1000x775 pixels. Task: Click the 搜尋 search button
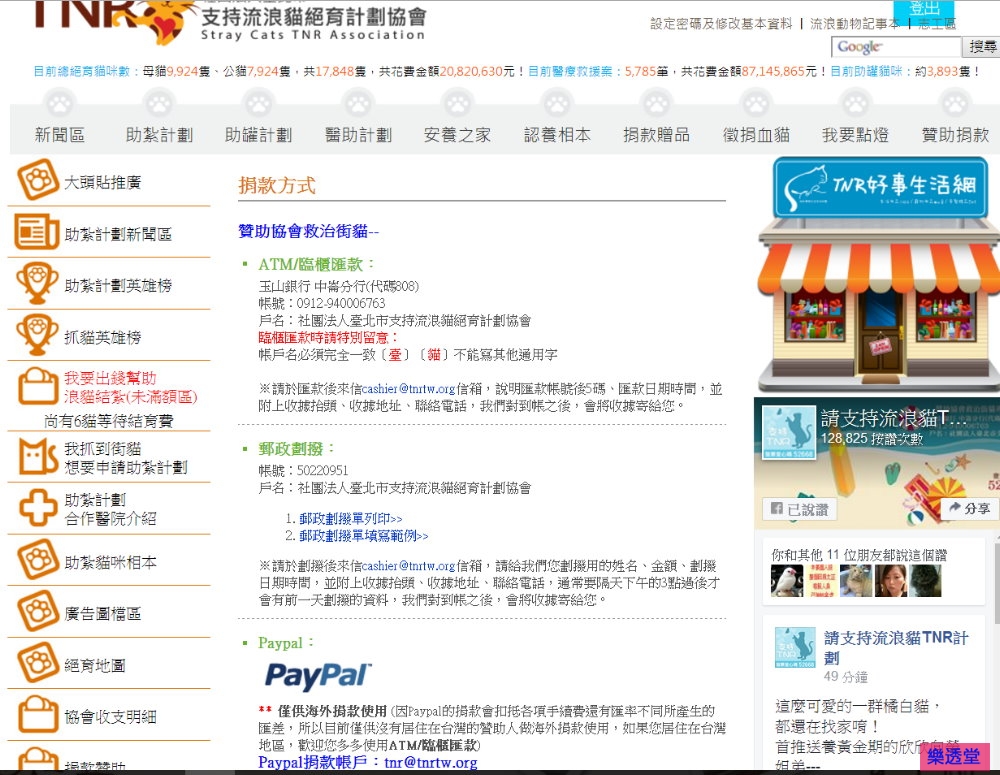(982, 47)
